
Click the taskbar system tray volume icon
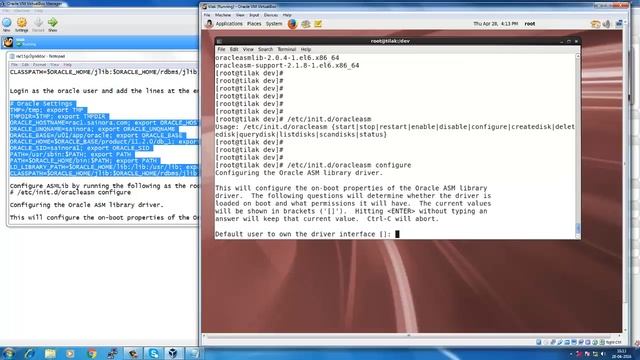[603, 354]
